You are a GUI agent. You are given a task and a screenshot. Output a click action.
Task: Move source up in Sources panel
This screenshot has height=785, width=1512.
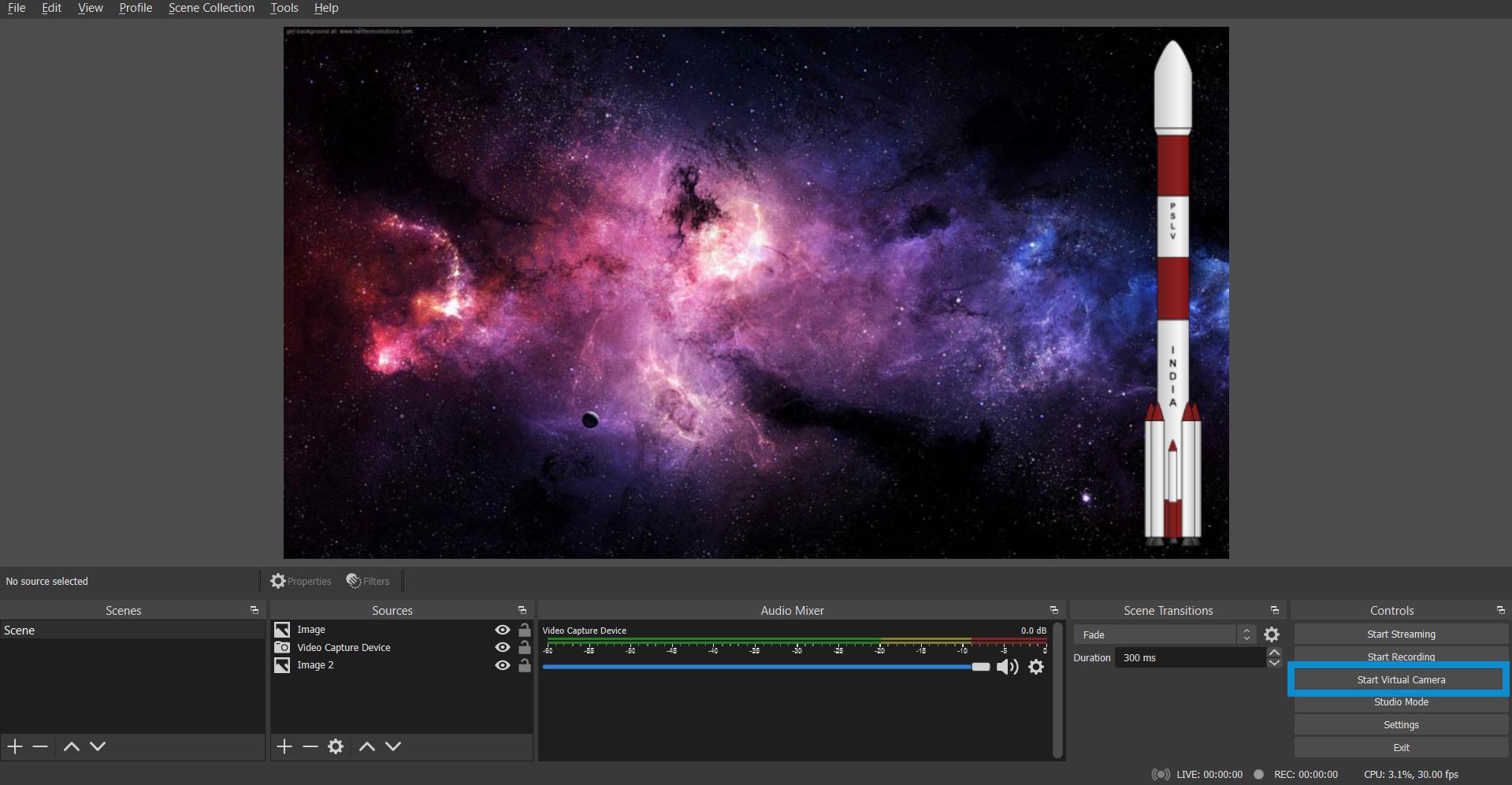(x=367, y=746)
